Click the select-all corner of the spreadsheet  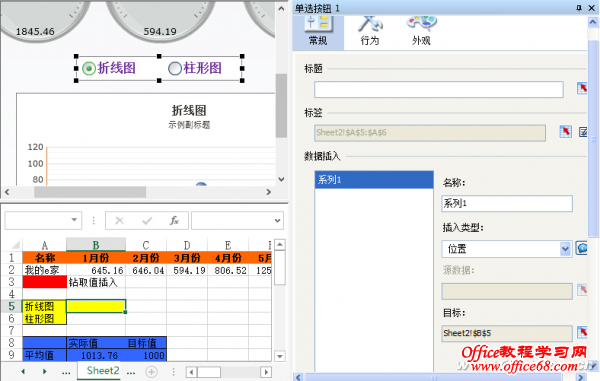(x=16, y=245)
